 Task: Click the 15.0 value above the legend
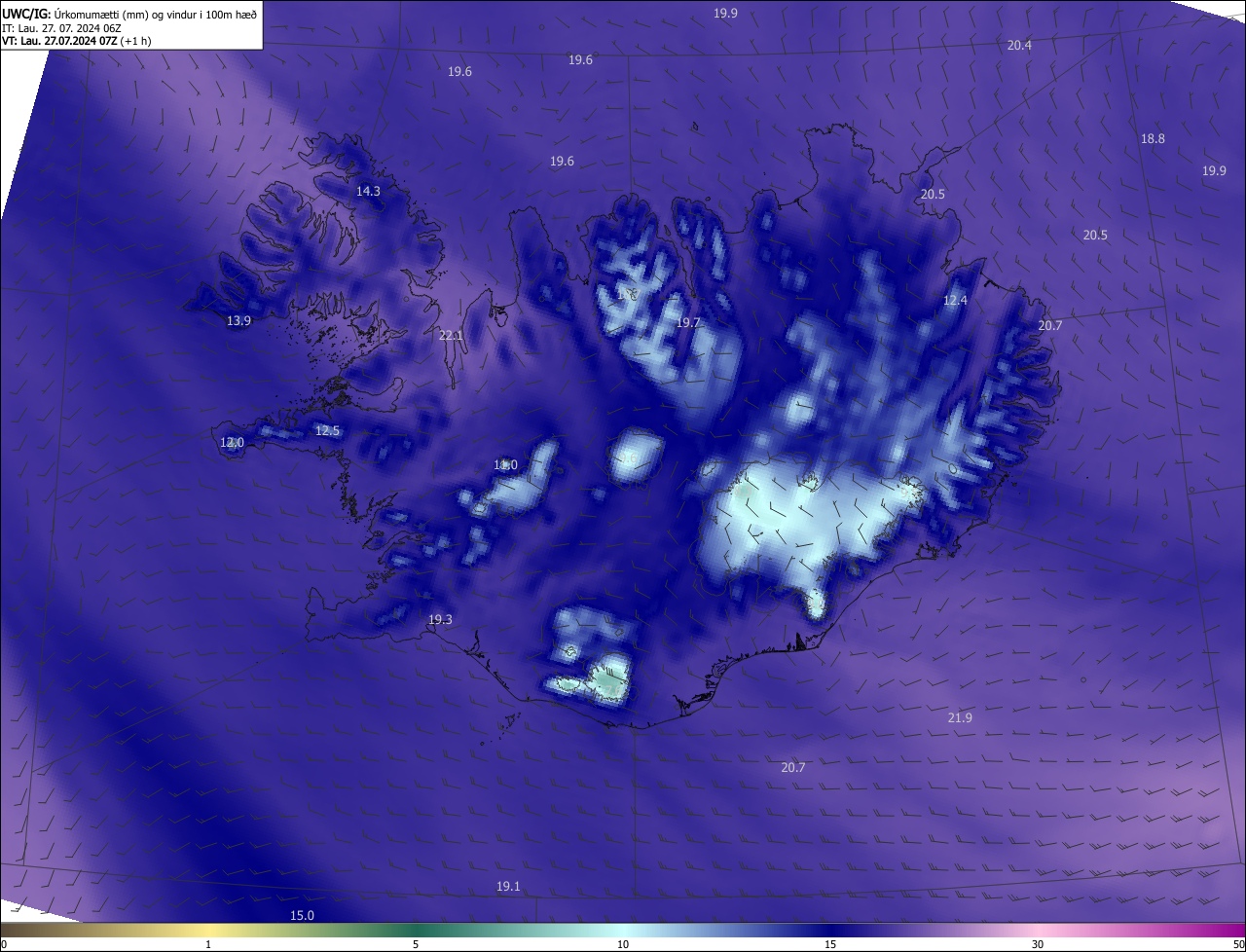pos(302,915)
